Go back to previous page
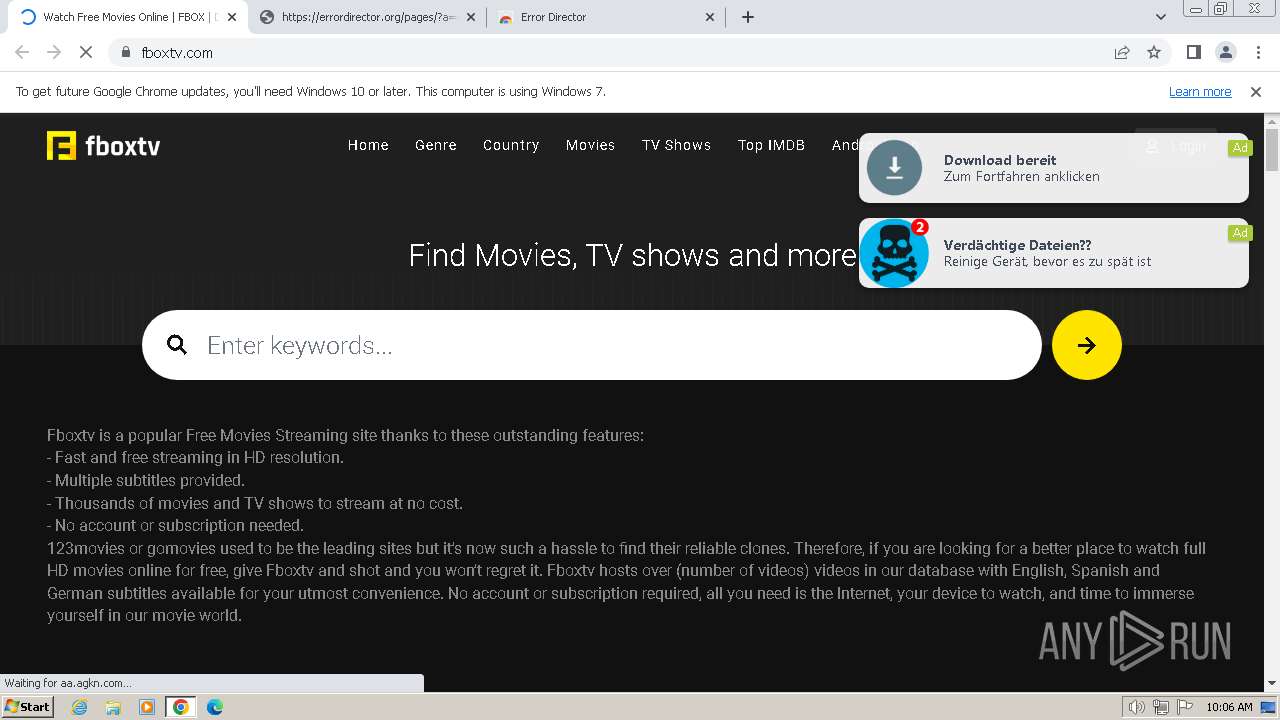1280x720 pixels. [22, 52]
